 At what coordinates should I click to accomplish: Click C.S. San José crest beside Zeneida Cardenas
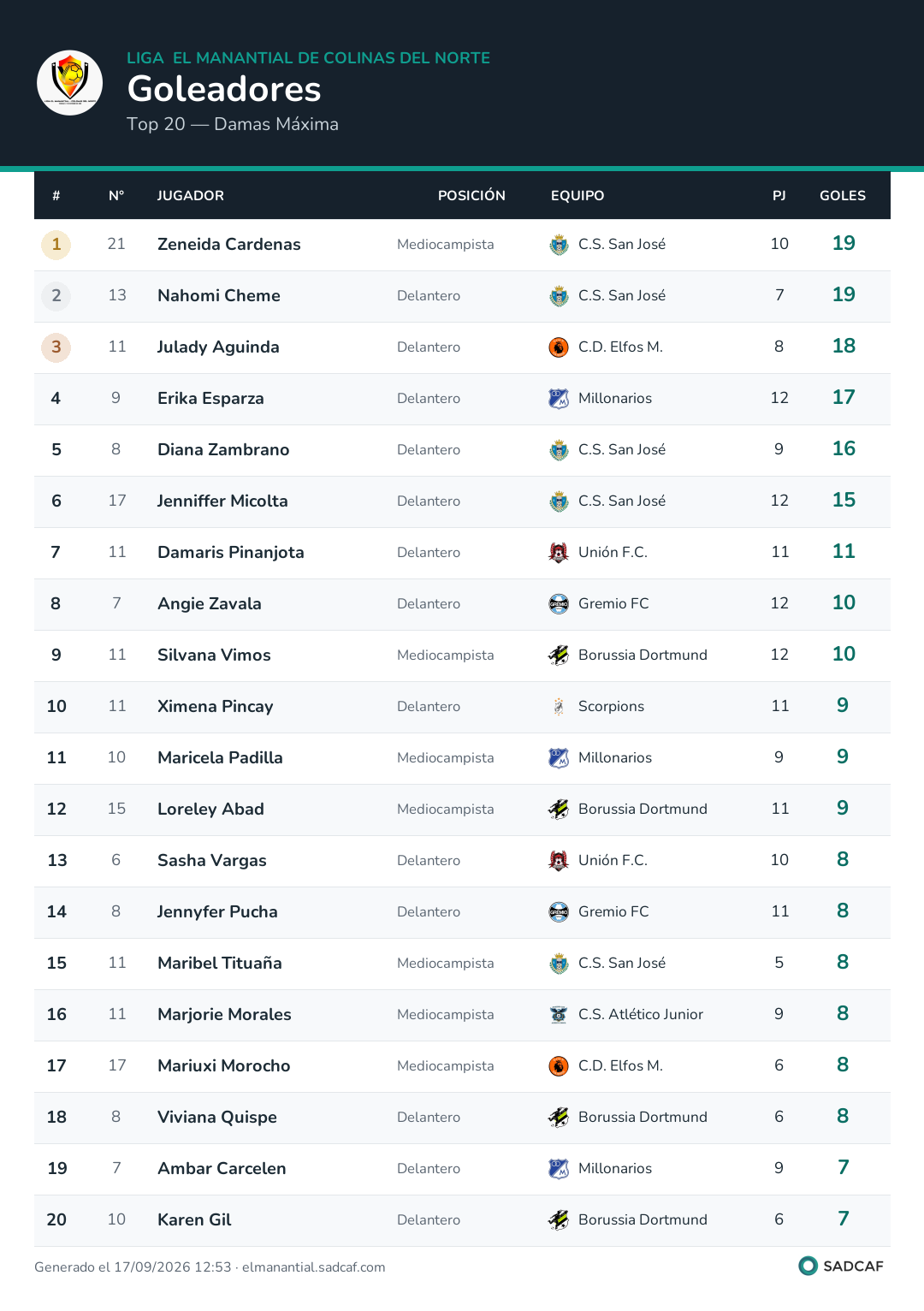pos(559,245)
